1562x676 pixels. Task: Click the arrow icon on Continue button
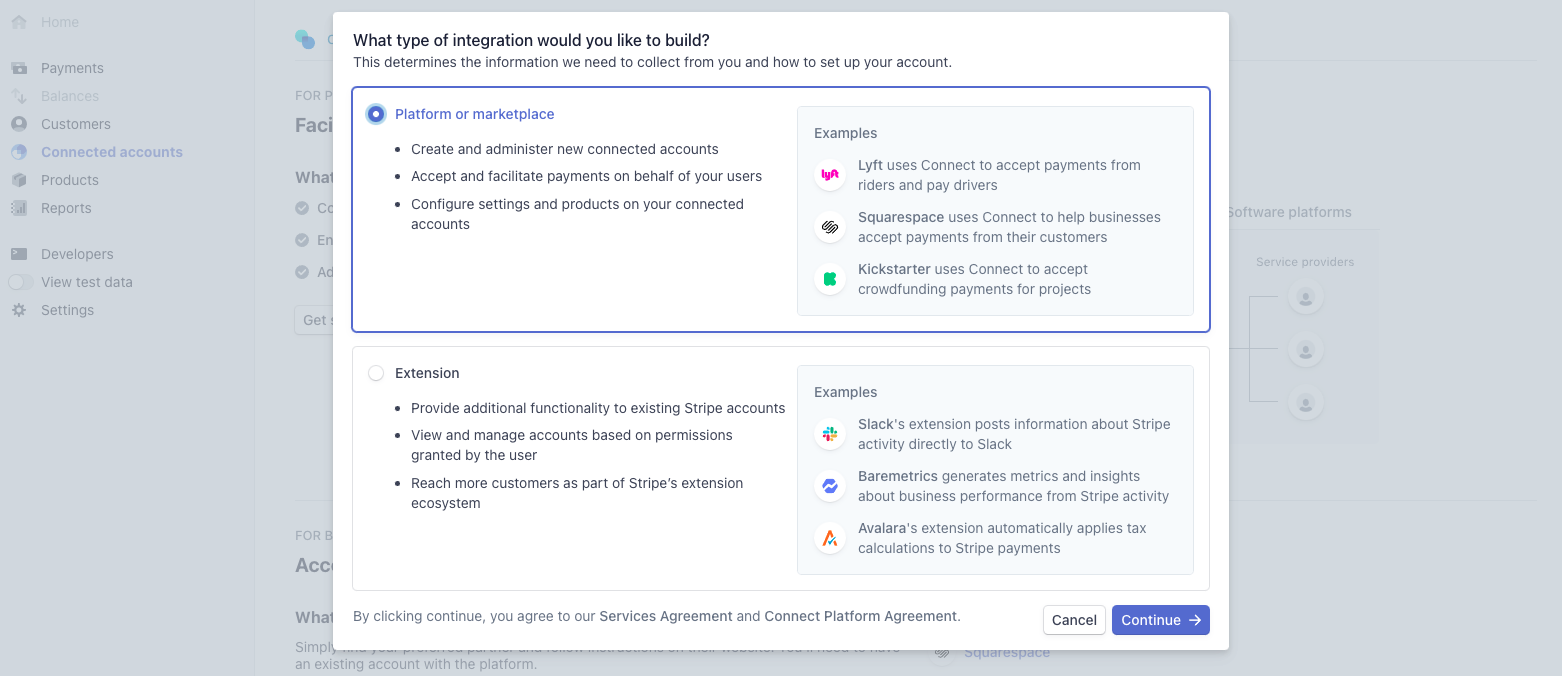(1194, 620)
